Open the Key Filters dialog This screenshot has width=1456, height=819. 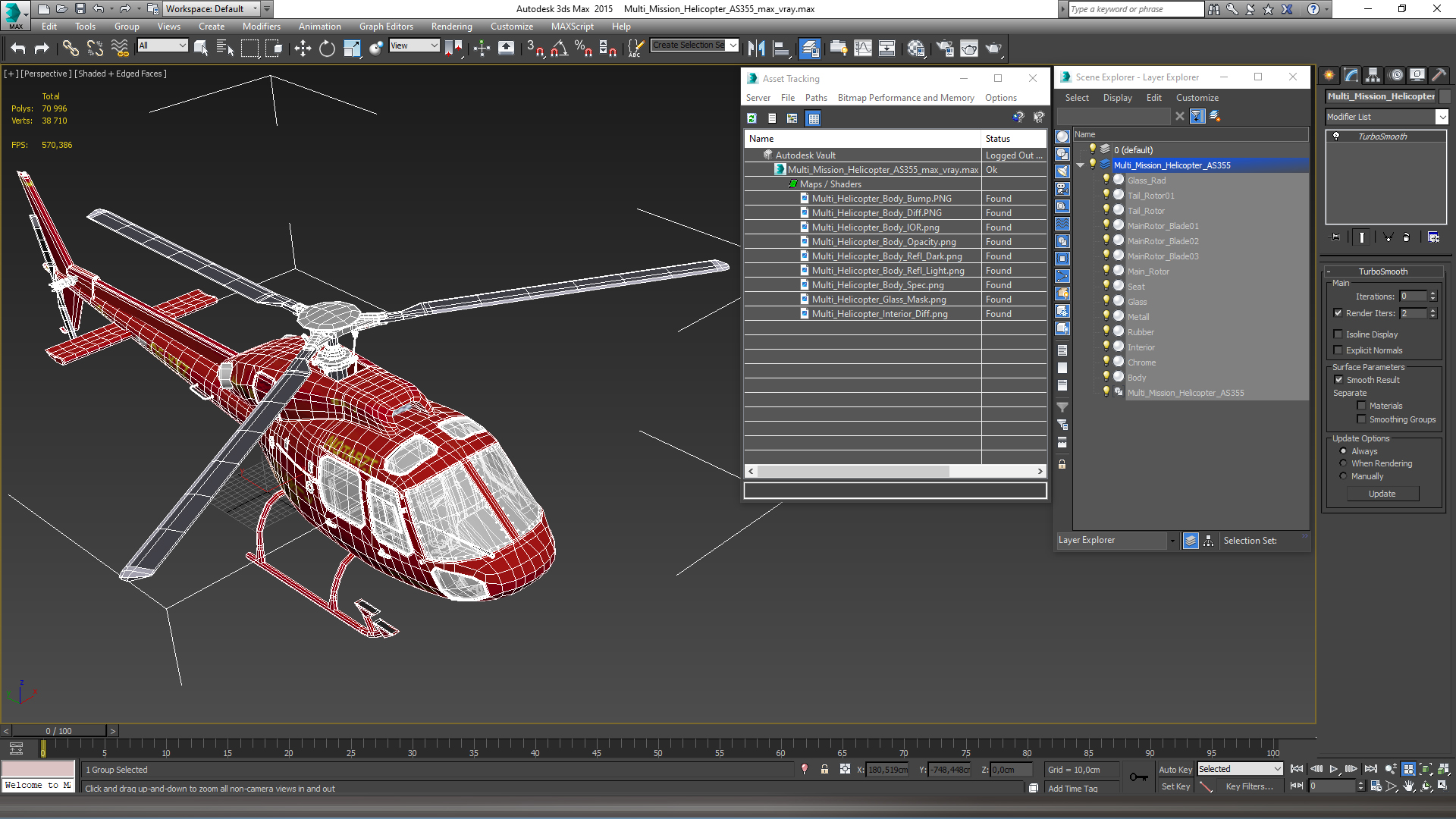(x=1249, y=786)
